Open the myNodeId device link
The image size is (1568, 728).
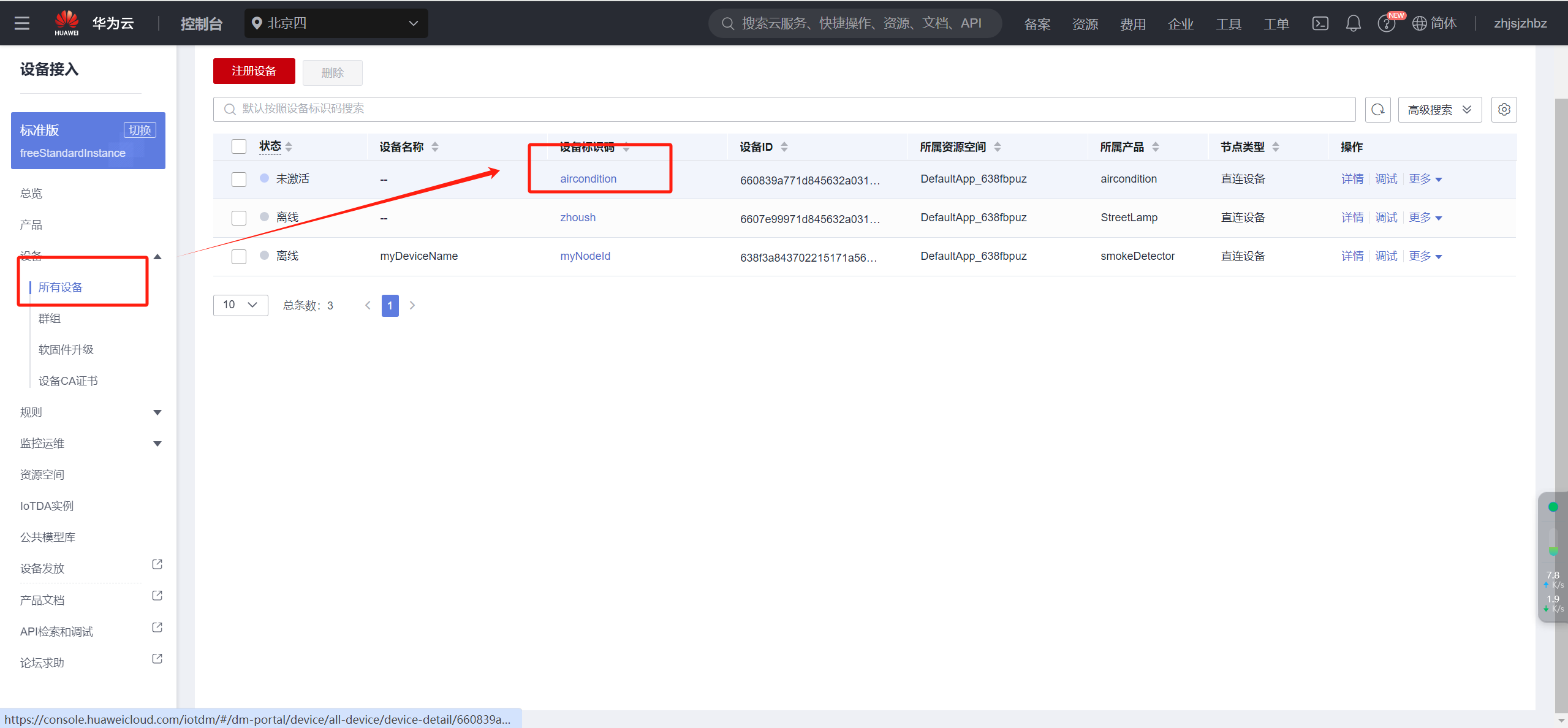coord(585,256)
